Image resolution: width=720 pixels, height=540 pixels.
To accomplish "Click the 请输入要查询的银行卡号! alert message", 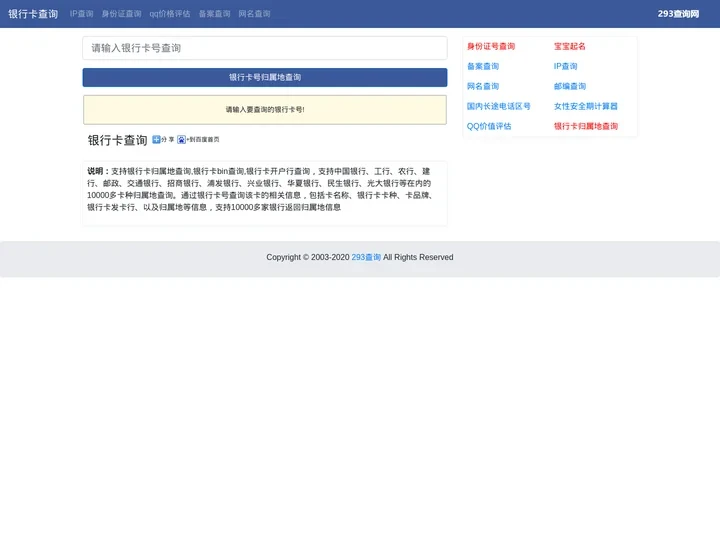I will coord(265,110).
